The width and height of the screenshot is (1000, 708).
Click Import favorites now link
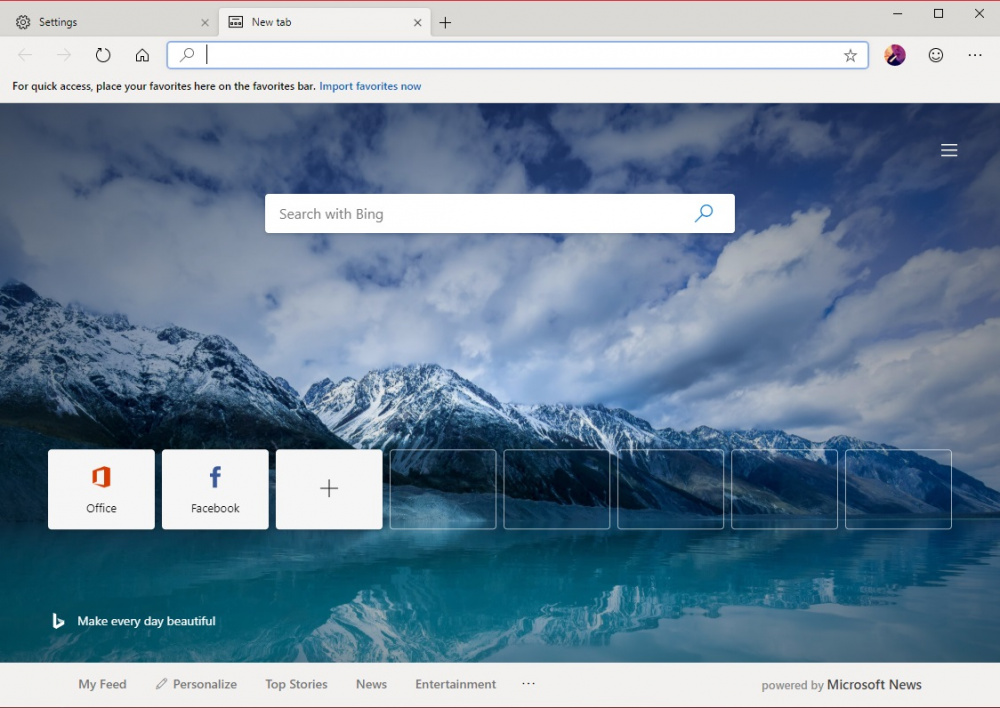click(x=370, y=86)
